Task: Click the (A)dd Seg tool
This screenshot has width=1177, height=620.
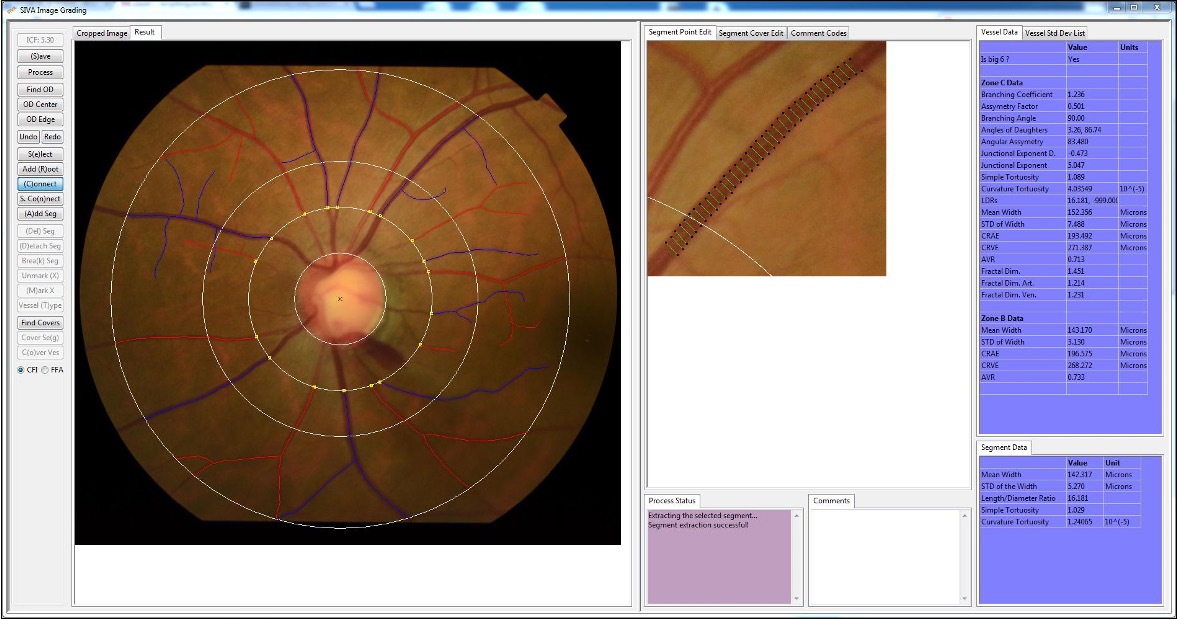Action: [40, 214]
